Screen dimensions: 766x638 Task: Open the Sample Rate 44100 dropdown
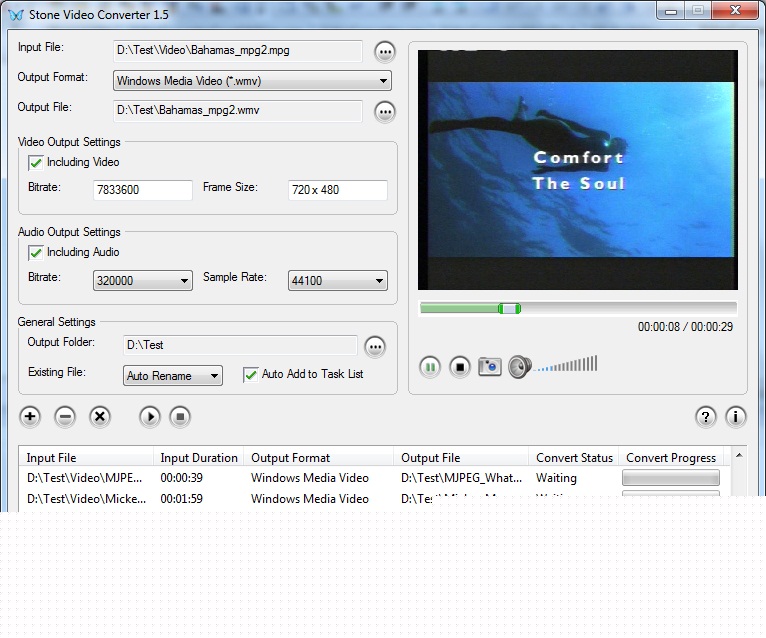pyautogui.click(x=338, y=280)
